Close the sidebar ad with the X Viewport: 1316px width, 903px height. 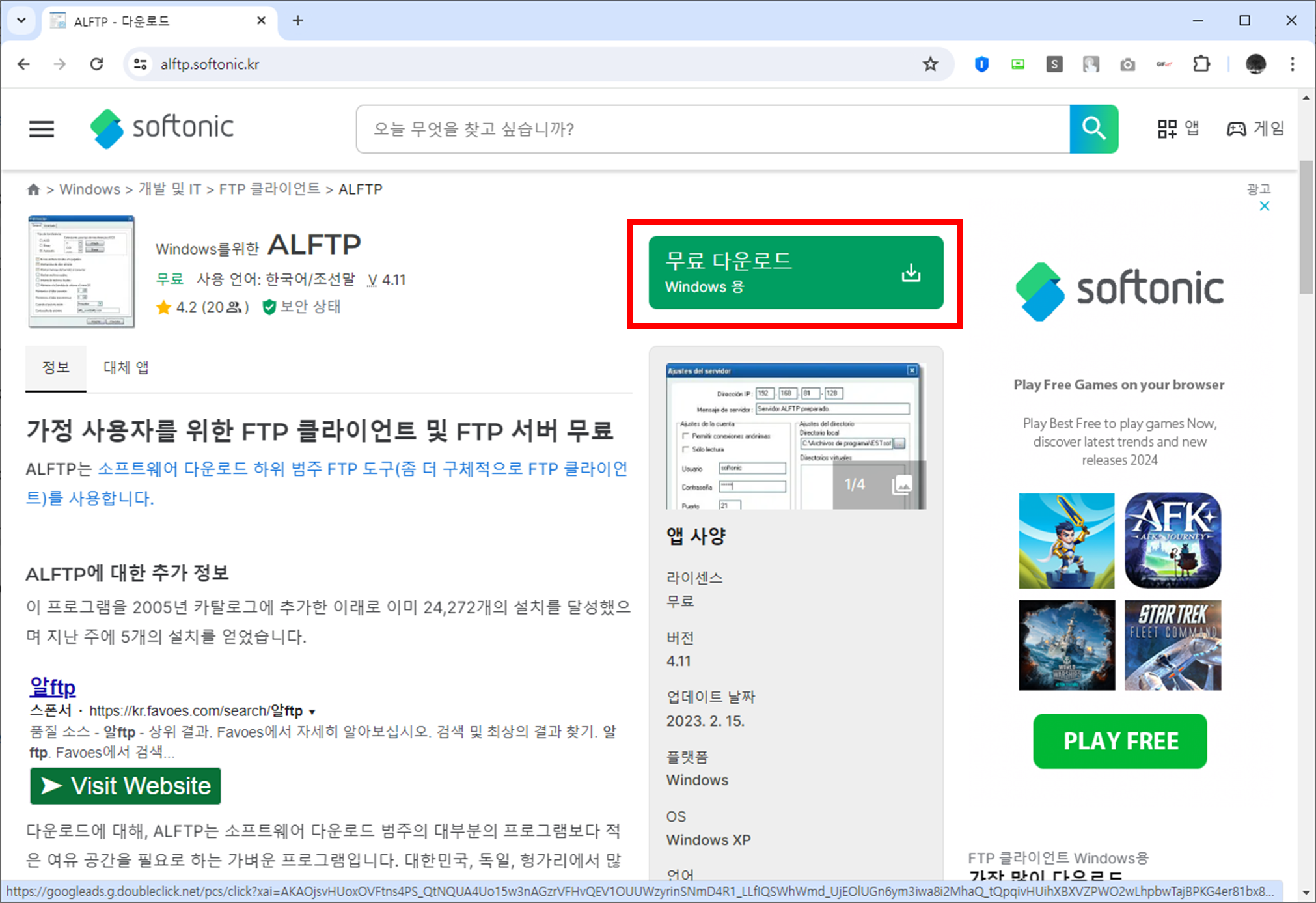(x=1264, y=206)
